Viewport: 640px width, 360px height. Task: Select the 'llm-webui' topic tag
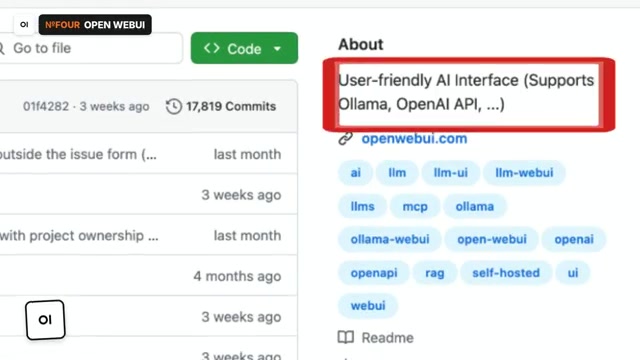pos(524,173)
